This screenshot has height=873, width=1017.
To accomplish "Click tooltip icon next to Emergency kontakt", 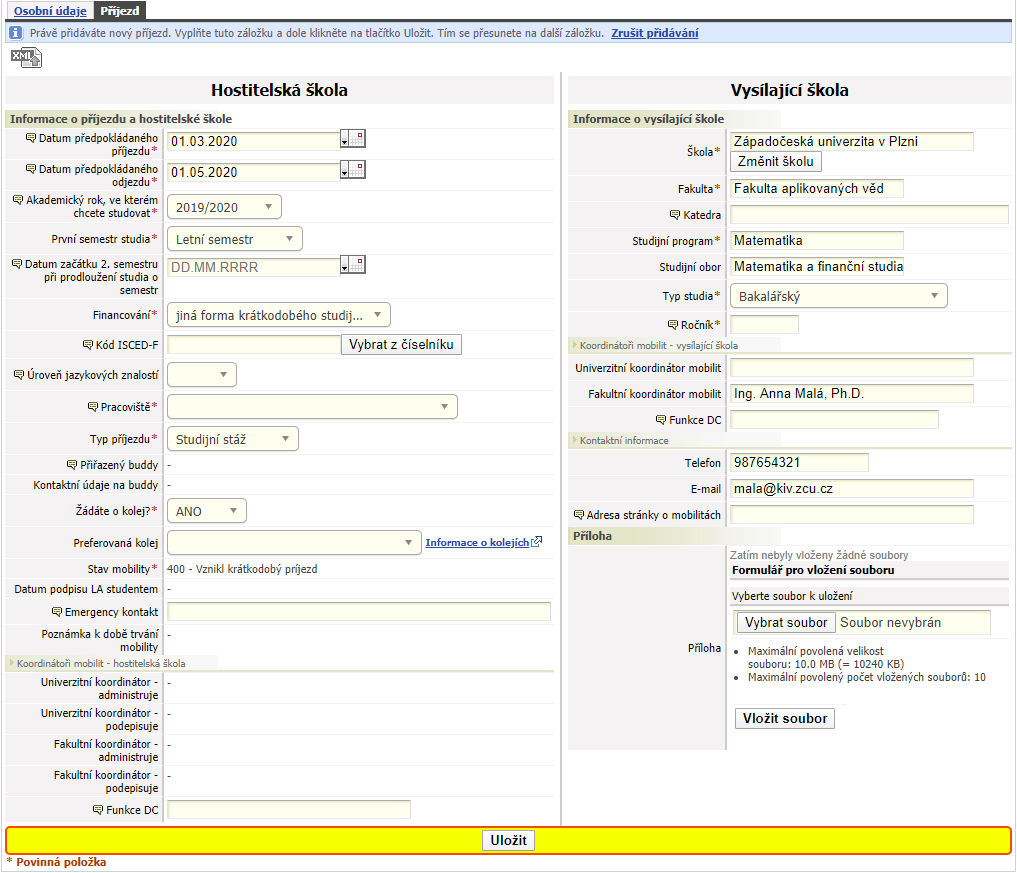I will tap(56, 611).
